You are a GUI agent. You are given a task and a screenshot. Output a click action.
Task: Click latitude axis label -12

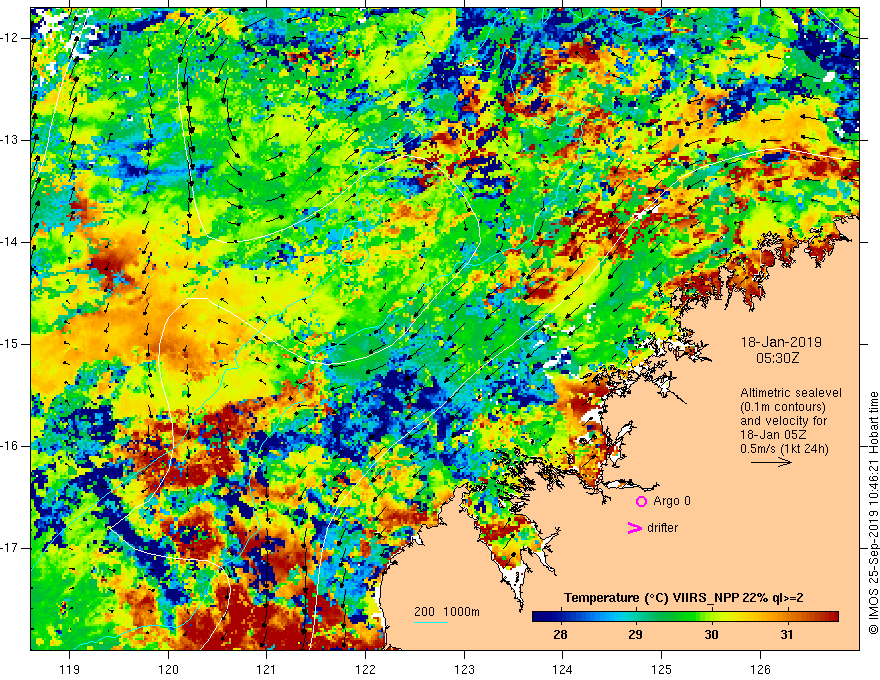(x=10, y=38)
